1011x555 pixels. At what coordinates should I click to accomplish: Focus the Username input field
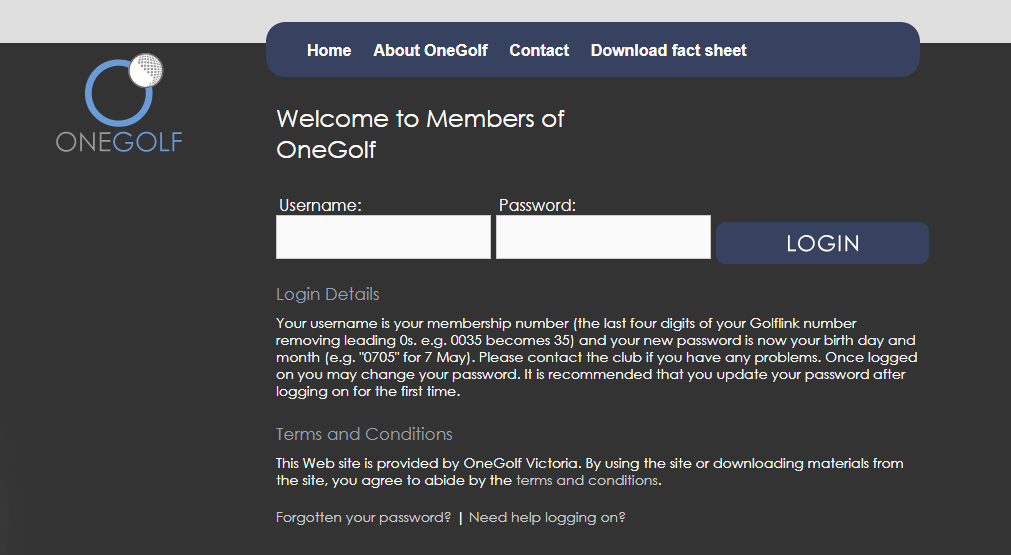coord(383,237)
